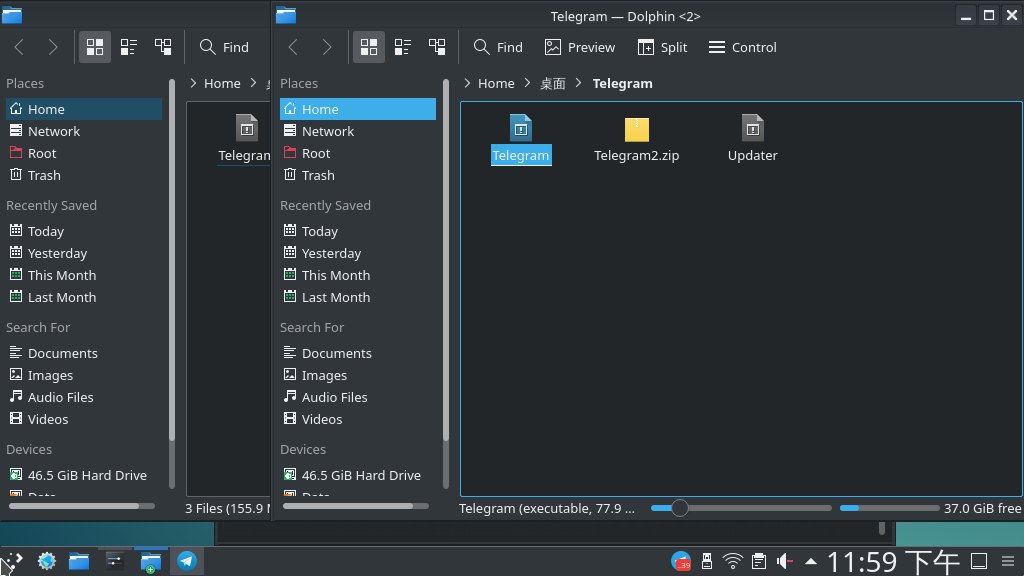Expand the left window breadcrumb arrow before Home
1024x576 pixels.
point(193,84)
